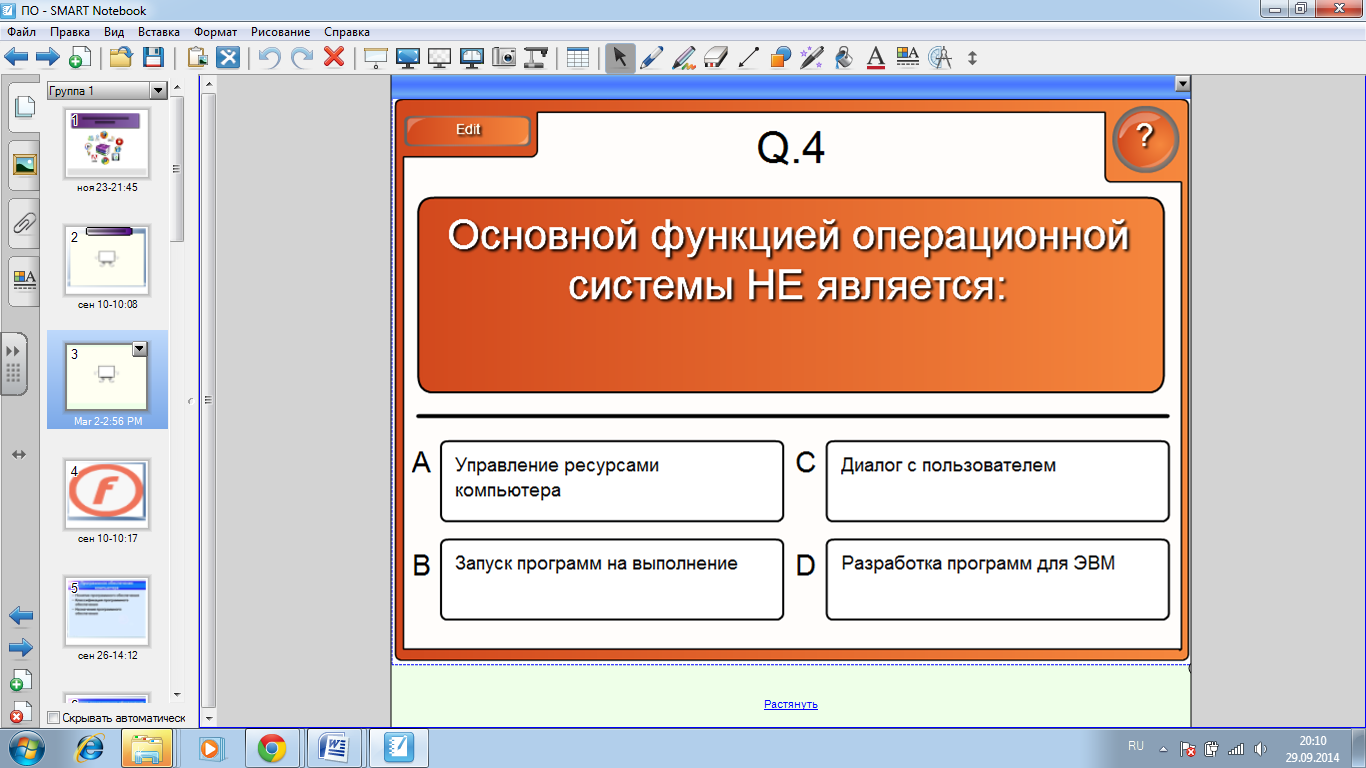Viewport: 1366px width, 768px height.
Task: Open the Справка menu
Action: pos(347,32)
